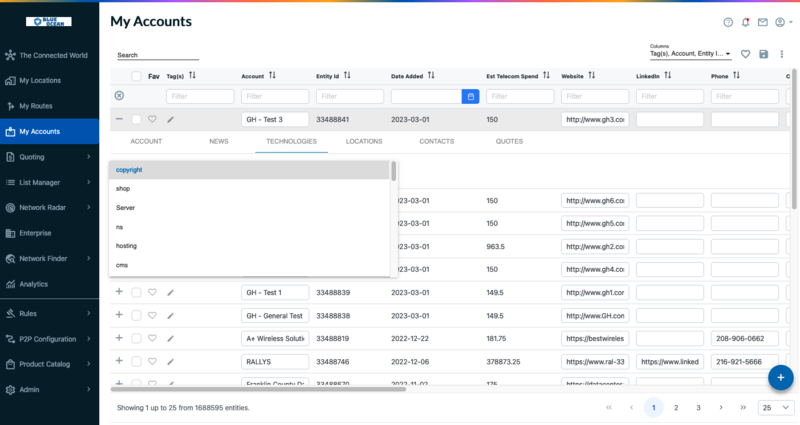Switch to the Locations tab
Image resolution: width=800 pixels, height=425 pixels.
pyautogui.click(x=363, y=142)
